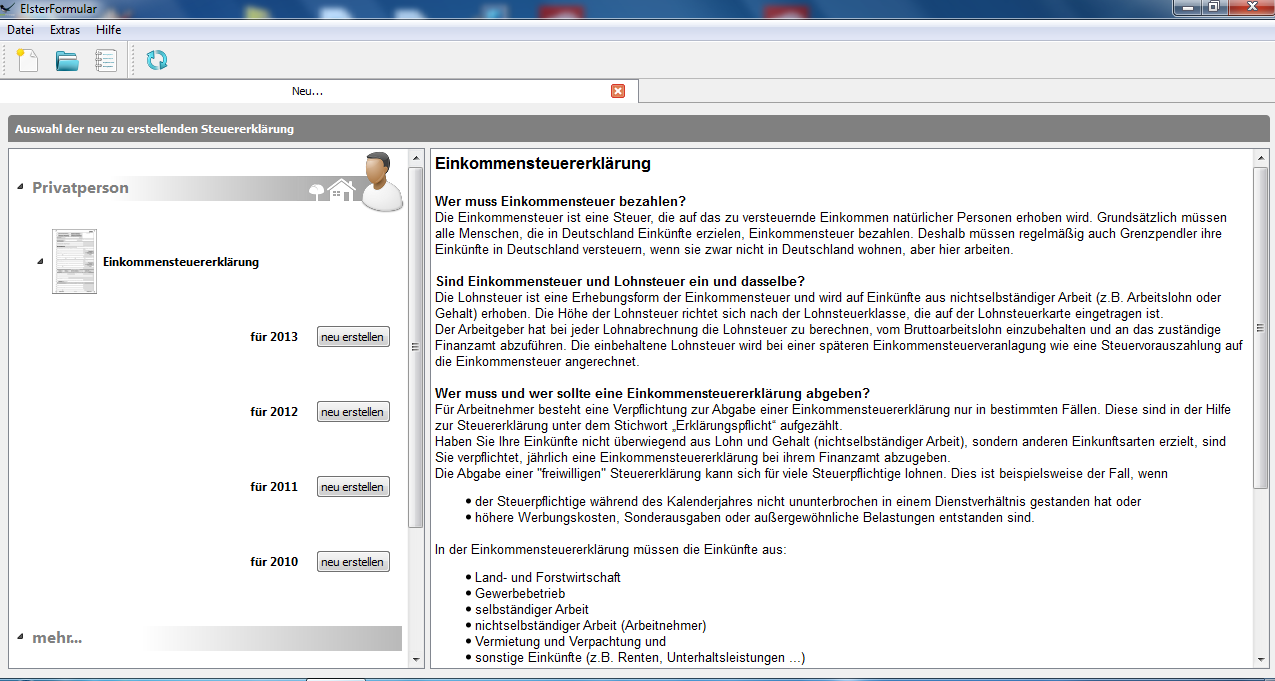The height and width of the screenshot is (681, 1275).
Task: Click neu erstellen for 2012
Action: (353, 412)
